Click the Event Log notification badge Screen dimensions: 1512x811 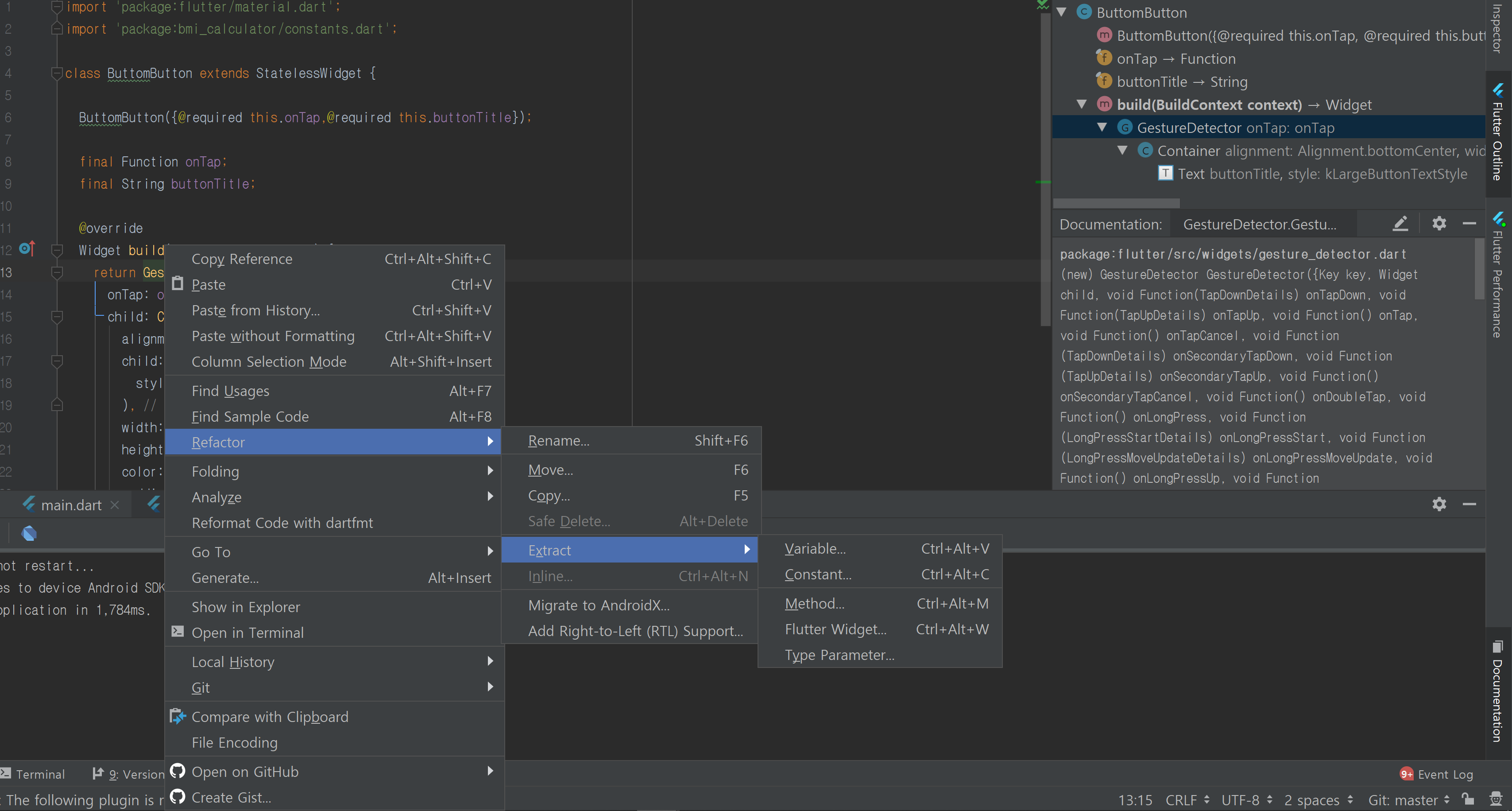(1406, 774)
